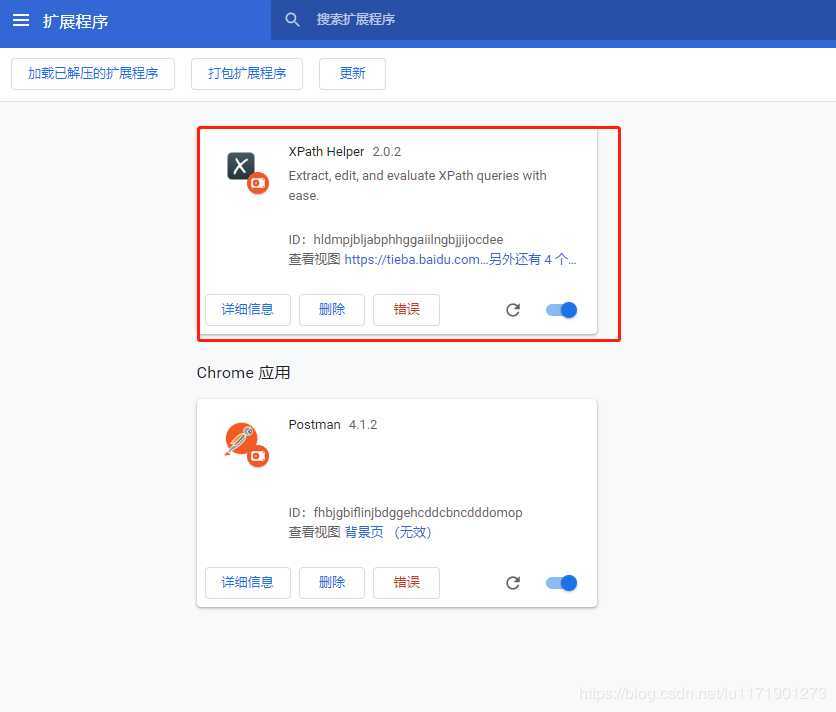Click the Postman 4.1.2 title

coord(333,425)
